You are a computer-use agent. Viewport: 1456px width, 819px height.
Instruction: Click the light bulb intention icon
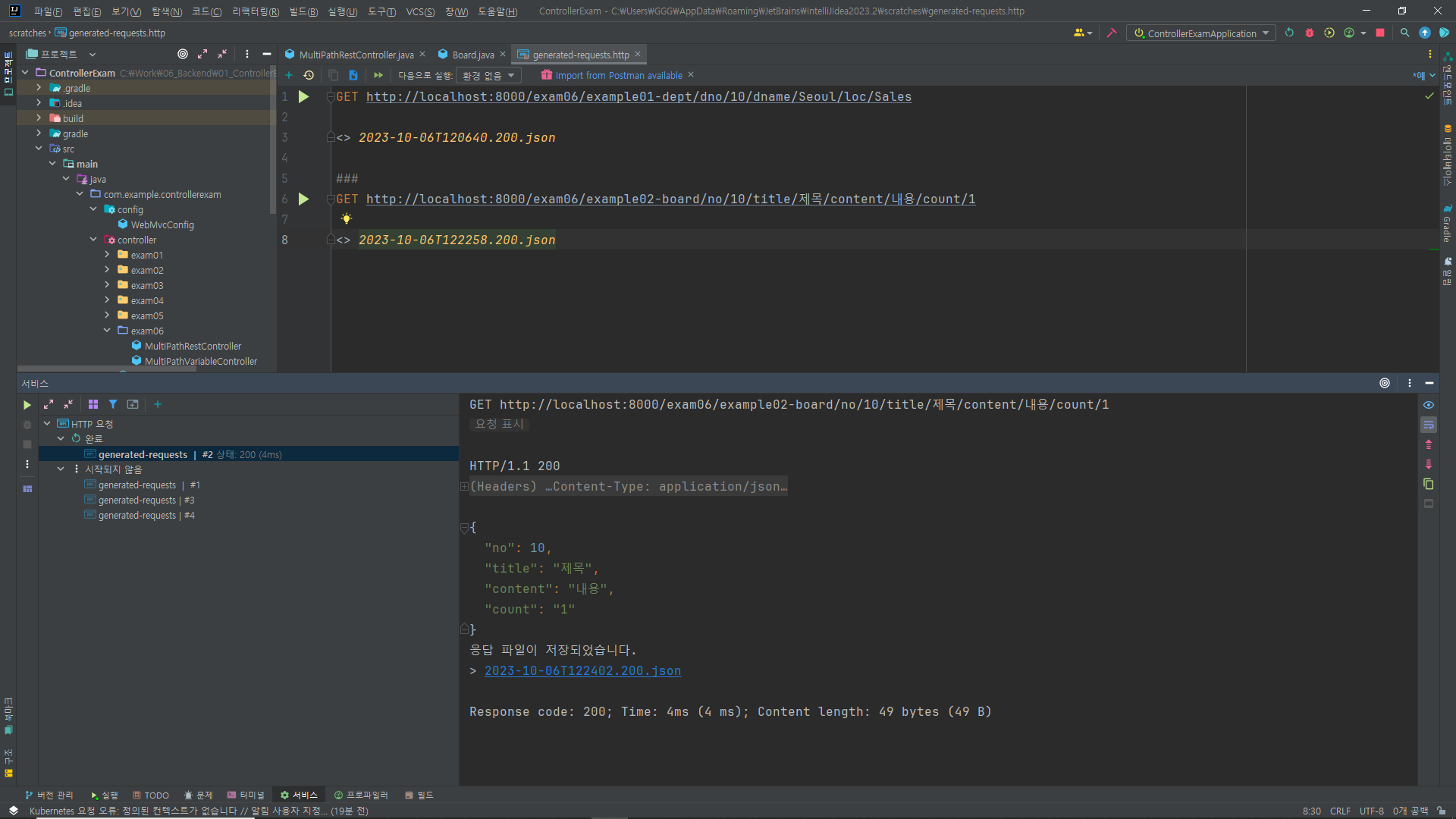tap(347, 219)
